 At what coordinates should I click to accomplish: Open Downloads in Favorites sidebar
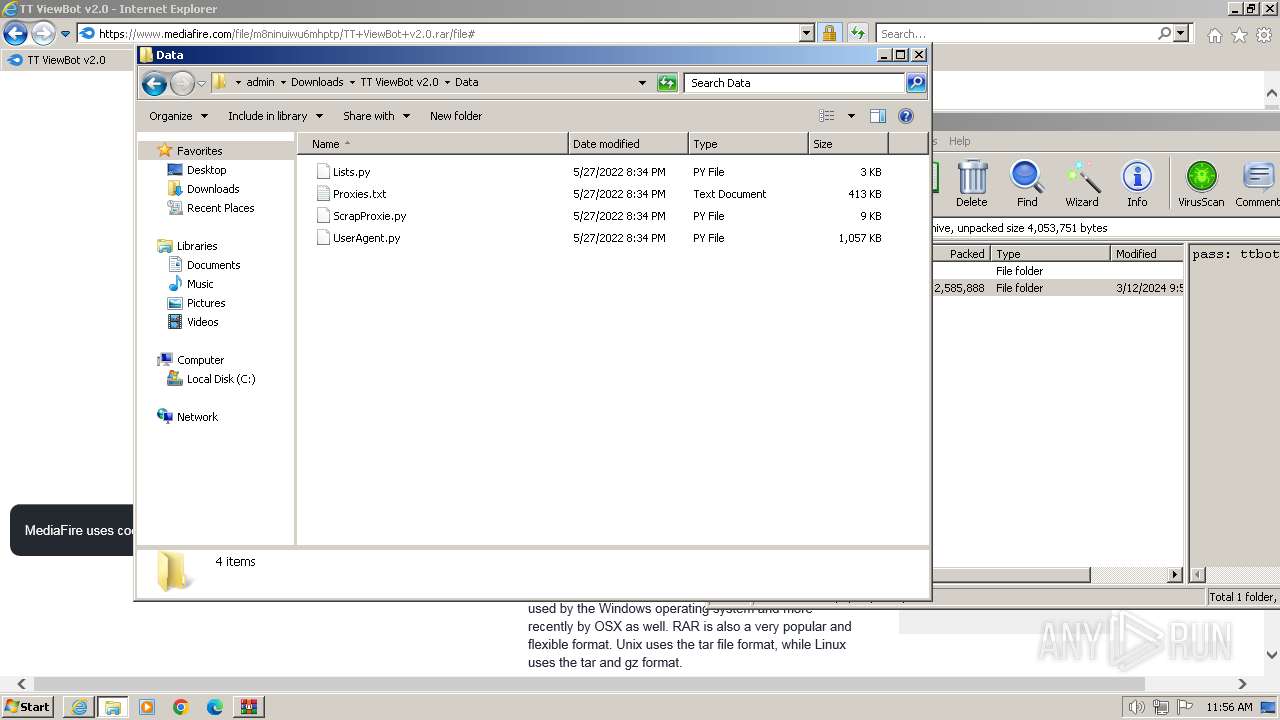(213, 189)
